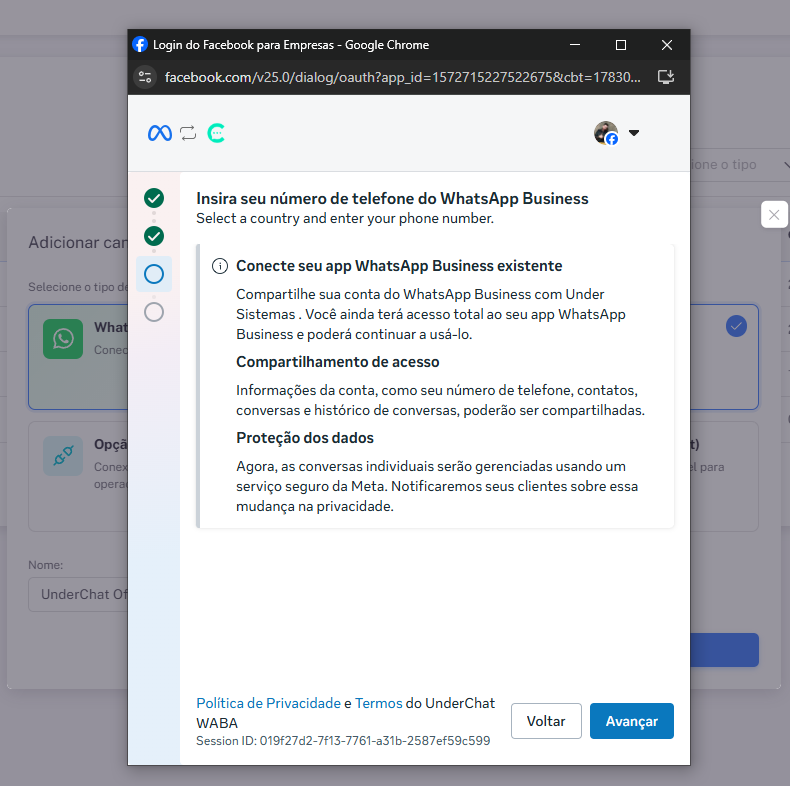The height and width of the screenshot is (786, 790).
Task: Click the info icon beside Conecte heading
Action: click(x=220, y=266)
